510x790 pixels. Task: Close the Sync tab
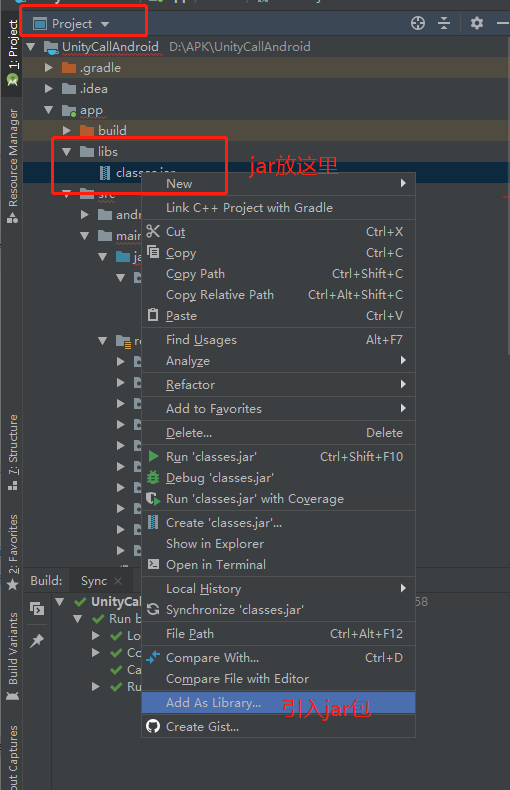pos(118,581)
